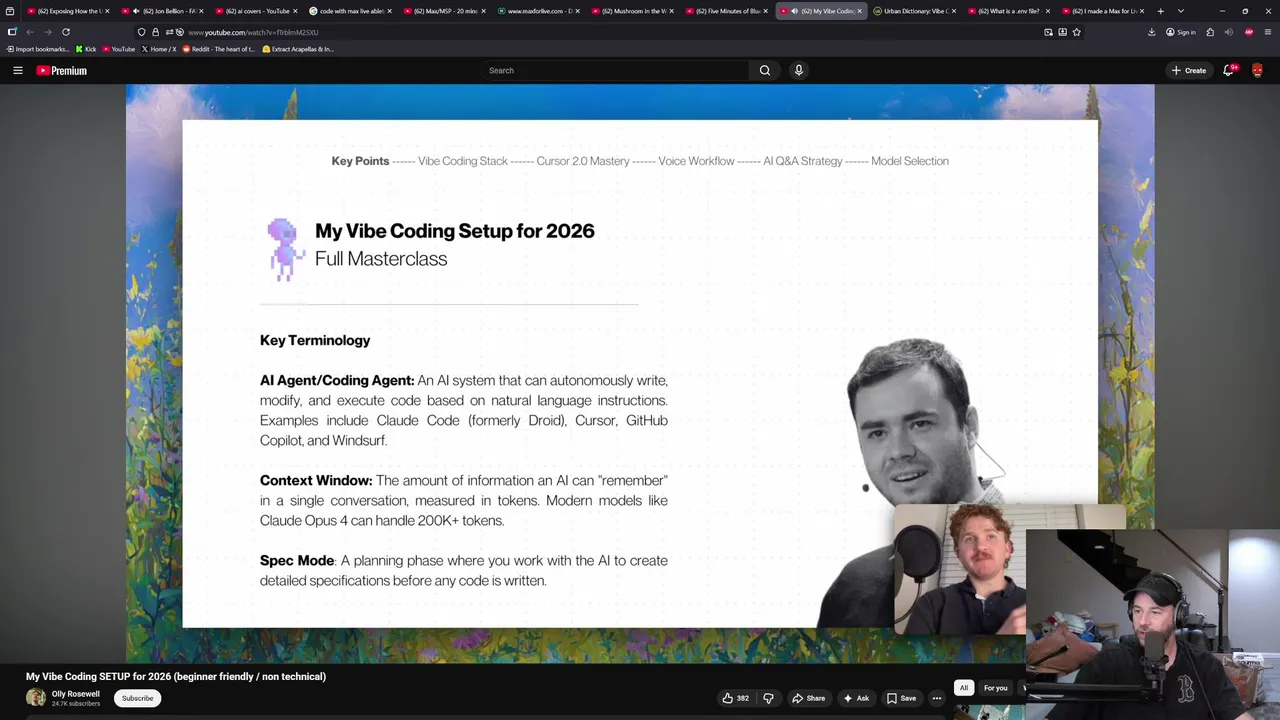This screenshot has height=720, width=1280.
Task: Click the save-to-pocket icon in address bar
Action: [x=1062, y=32]
